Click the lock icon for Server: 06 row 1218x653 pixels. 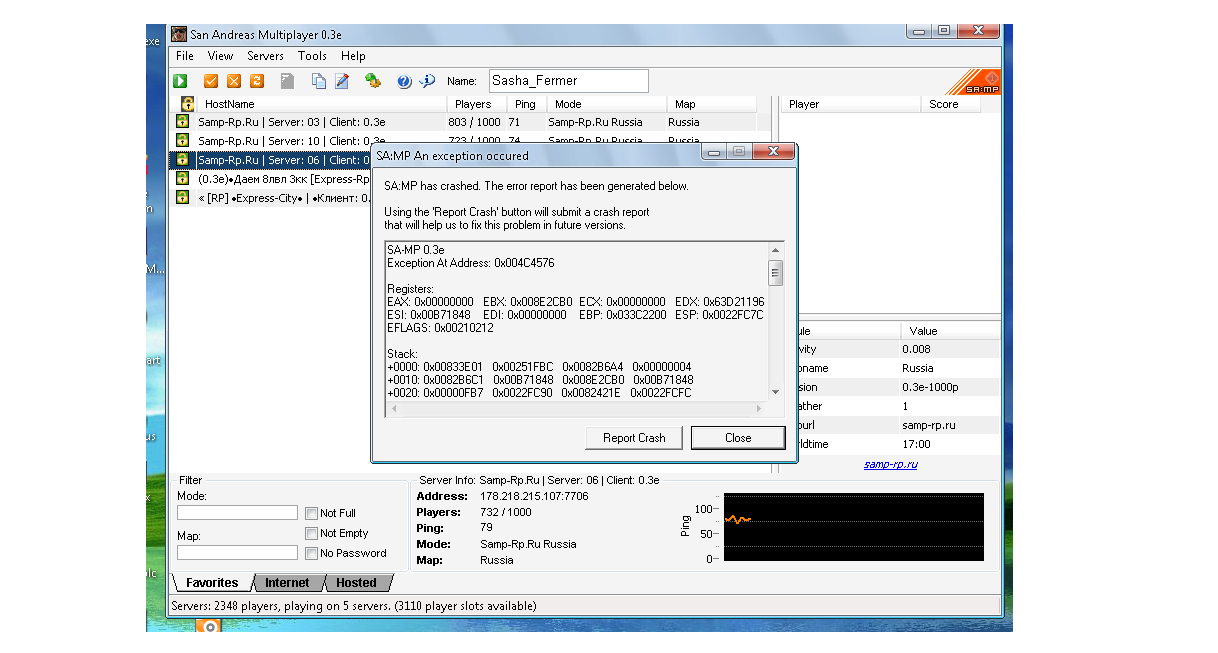click(x=183, y=160)
